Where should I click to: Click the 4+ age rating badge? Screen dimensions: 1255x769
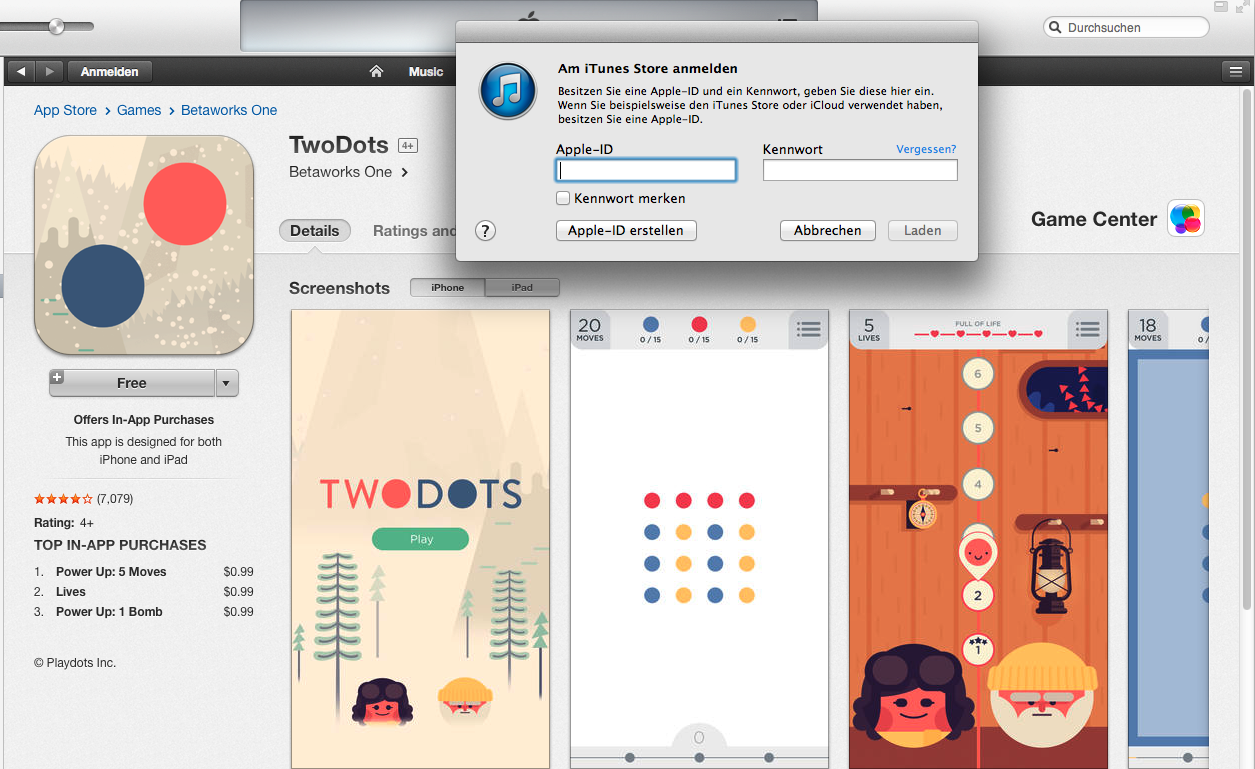click(407, 145)
